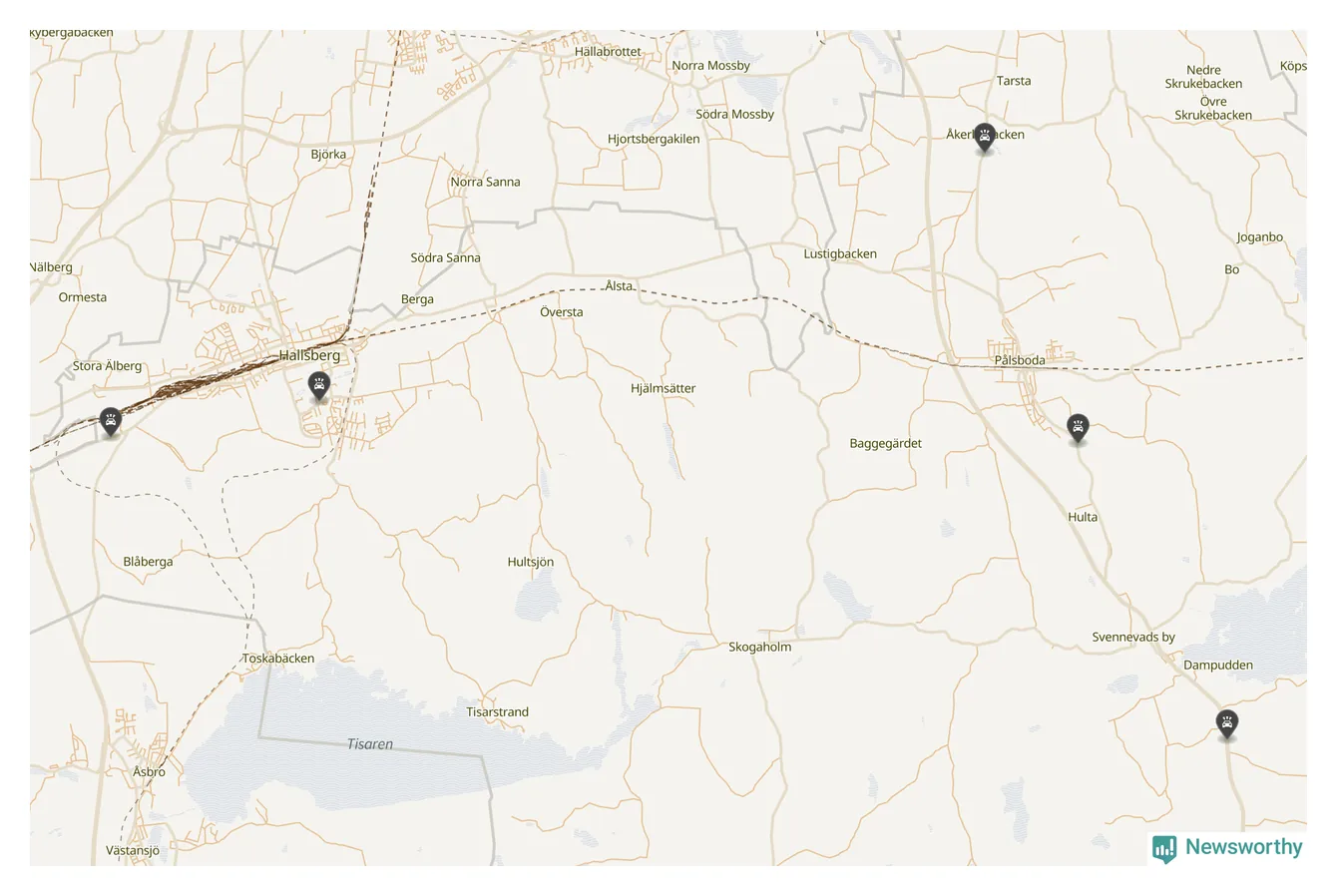Click the car marker southeast of Pålsboda

tap(1078, 429)
